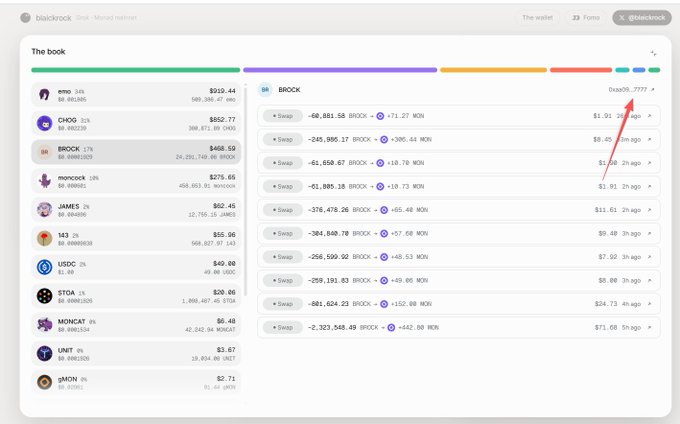The image size is (680, 424).
Task: Click the $49.00 value in the USDC row
Action: 224,264
